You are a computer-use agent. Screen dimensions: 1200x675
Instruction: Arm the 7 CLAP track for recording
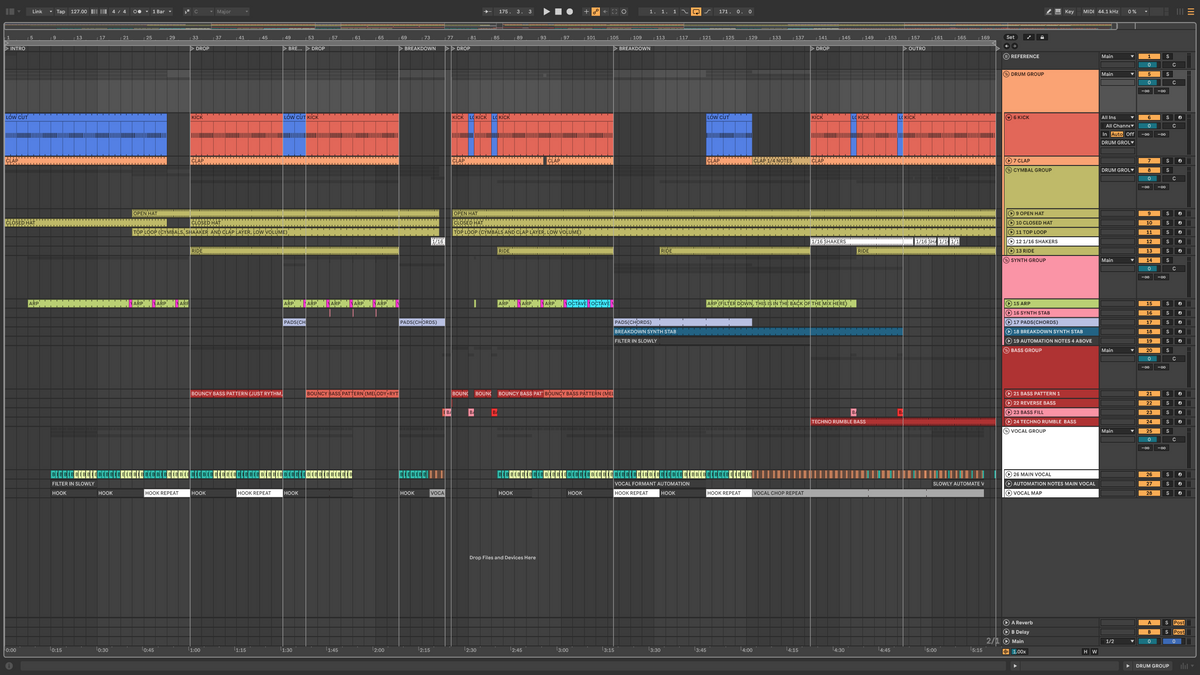1180,160
